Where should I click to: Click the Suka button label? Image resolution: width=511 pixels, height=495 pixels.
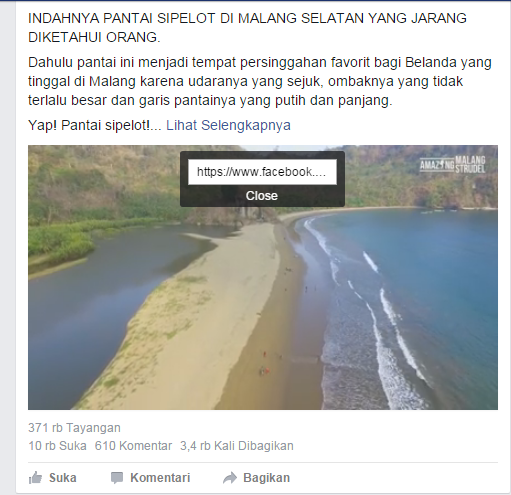pos(63,478)
